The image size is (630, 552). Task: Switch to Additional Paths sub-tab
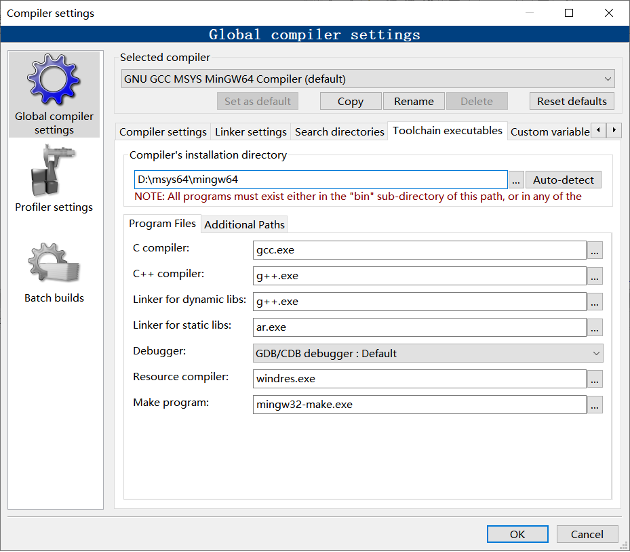pyautogui.click(x=244, y=225)
